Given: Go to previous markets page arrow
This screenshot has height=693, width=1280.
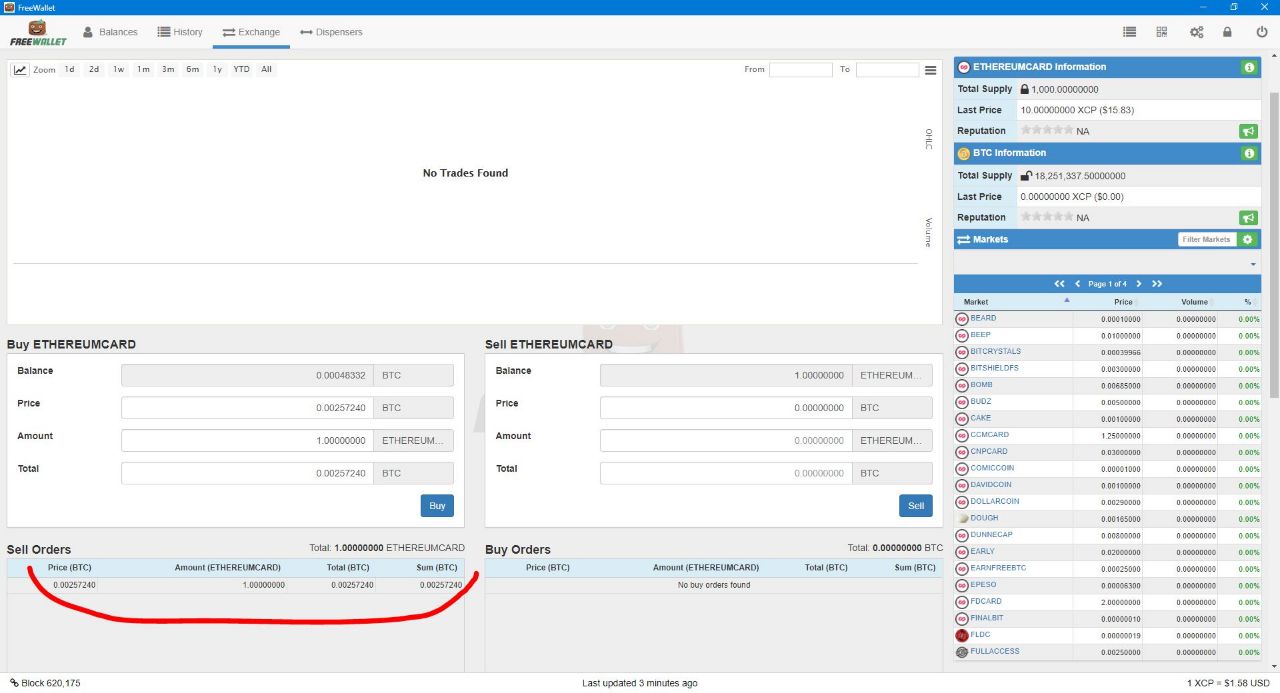Looking at the screenshot, I should point(1077,284).
